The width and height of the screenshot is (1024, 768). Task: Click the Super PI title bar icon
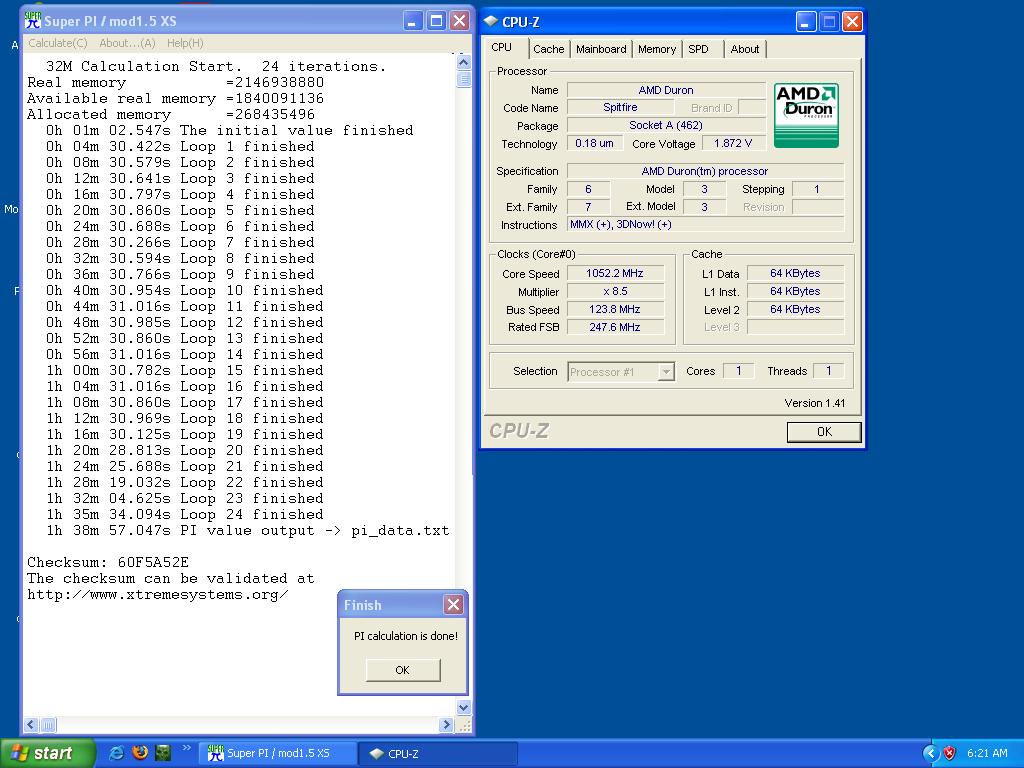pos(33,21)
